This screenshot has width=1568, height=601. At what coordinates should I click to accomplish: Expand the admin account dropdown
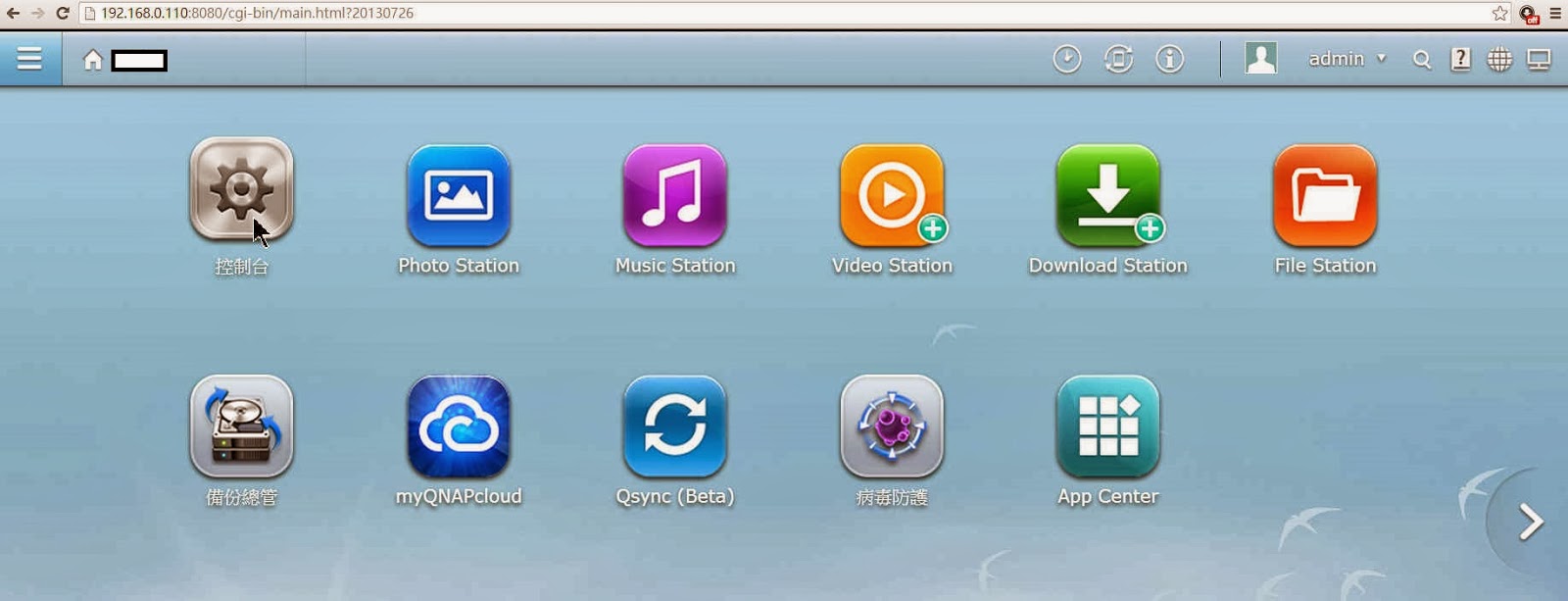click(x=1347, y=59)
